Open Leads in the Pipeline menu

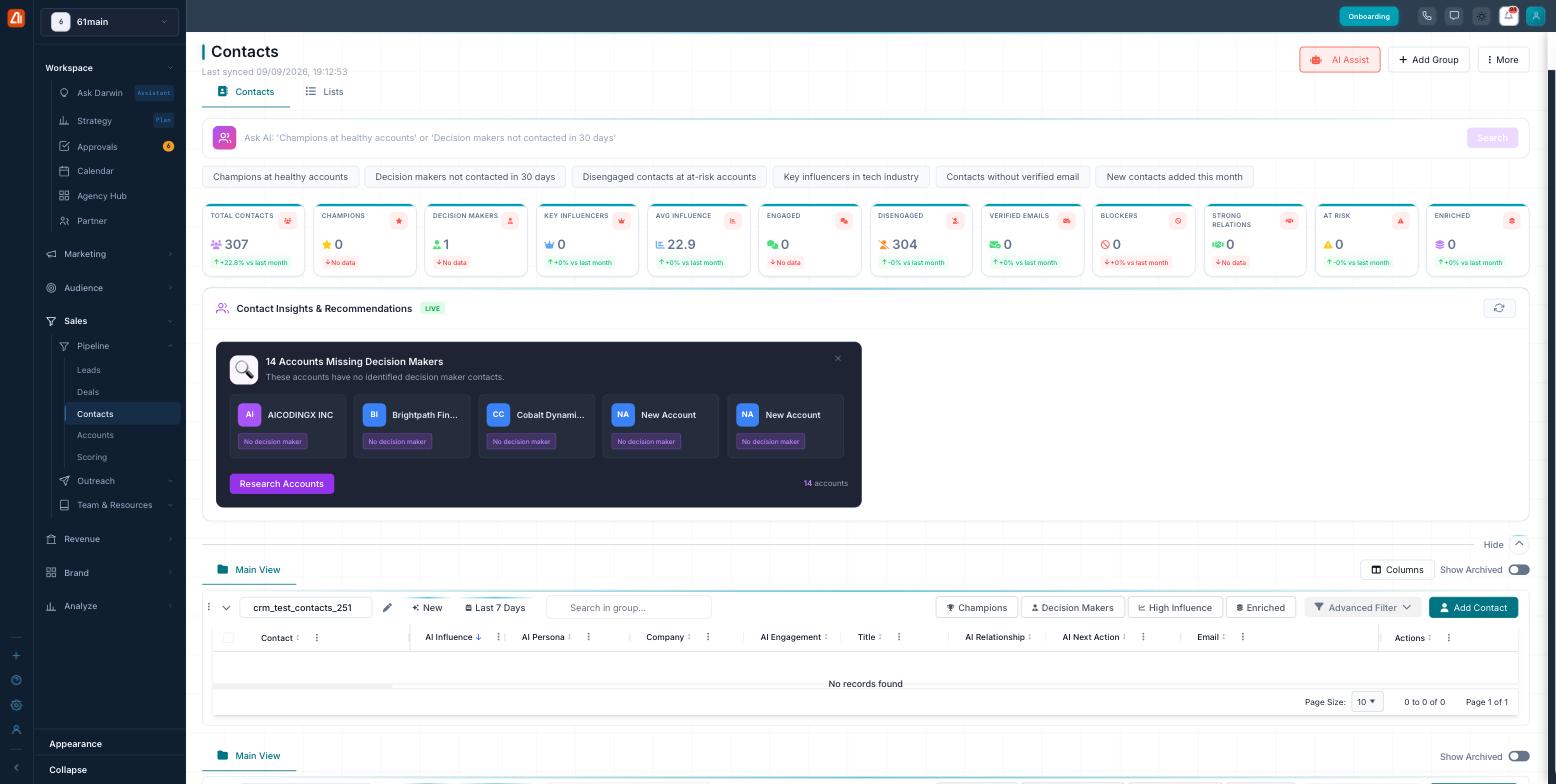click(x=89, y=370)
